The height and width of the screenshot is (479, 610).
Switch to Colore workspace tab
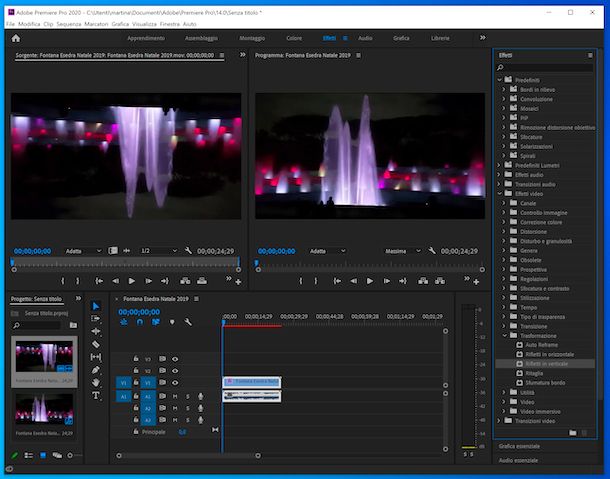pos(294,38)
